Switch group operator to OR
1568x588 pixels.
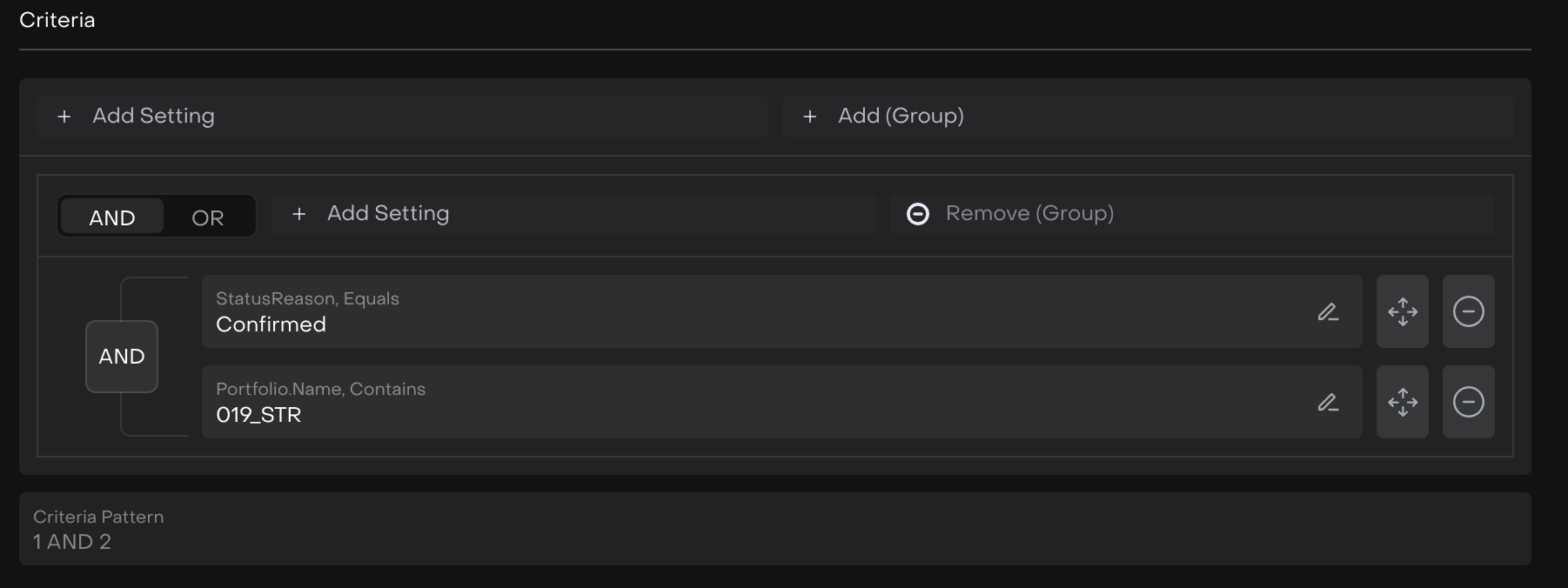tap(208, 217)
